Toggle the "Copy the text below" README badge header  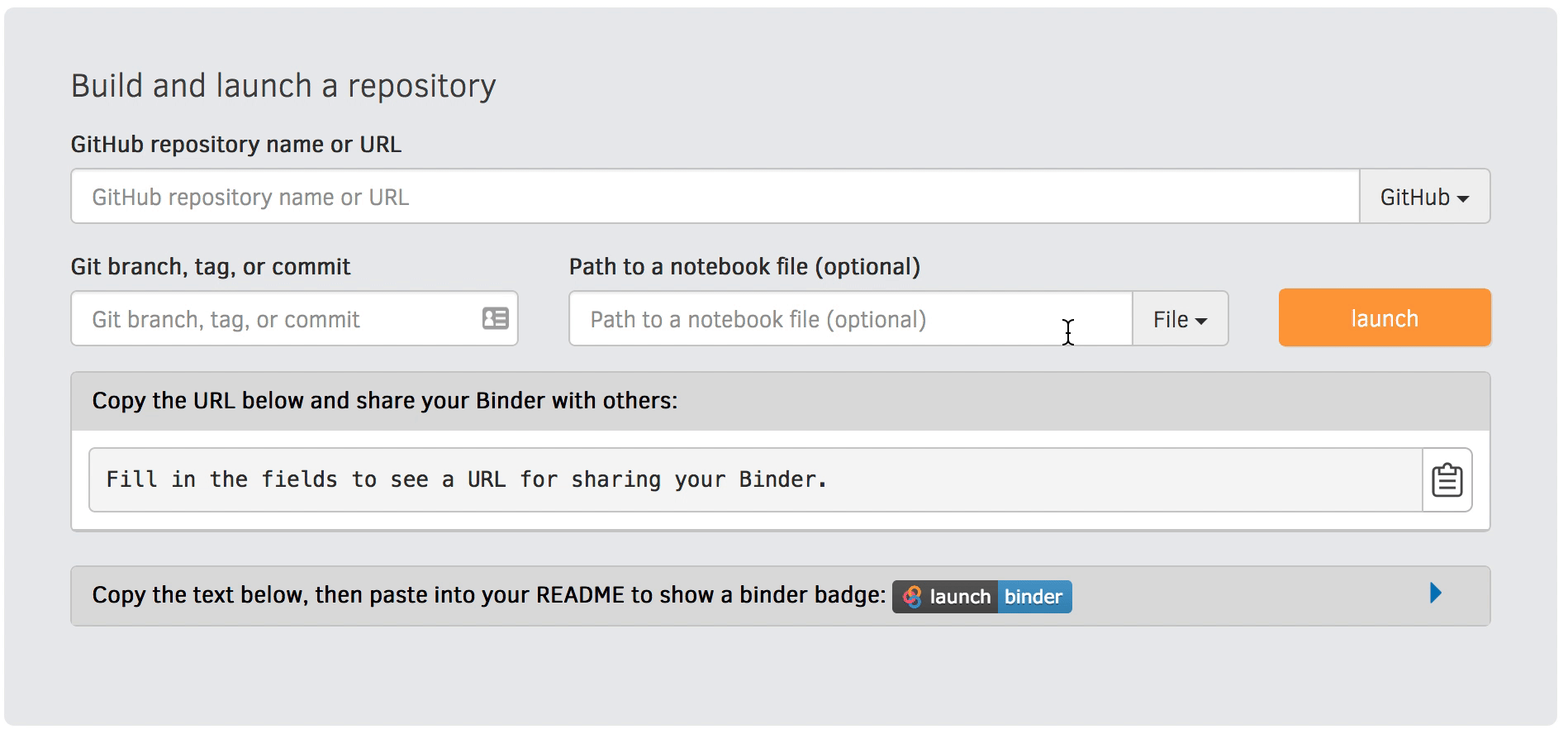(487, 595)
